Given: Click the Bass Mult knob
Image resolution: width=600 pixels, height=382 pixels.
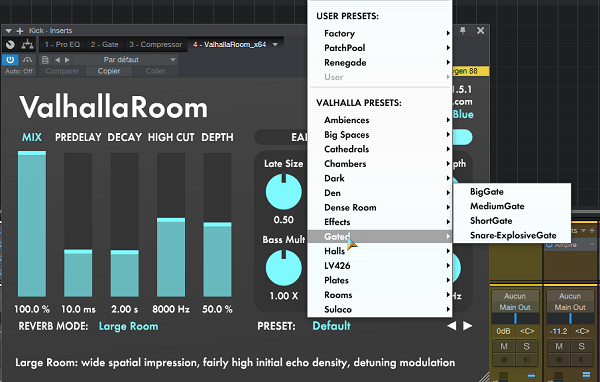Looking at the screenshot, I should (284, 268).
